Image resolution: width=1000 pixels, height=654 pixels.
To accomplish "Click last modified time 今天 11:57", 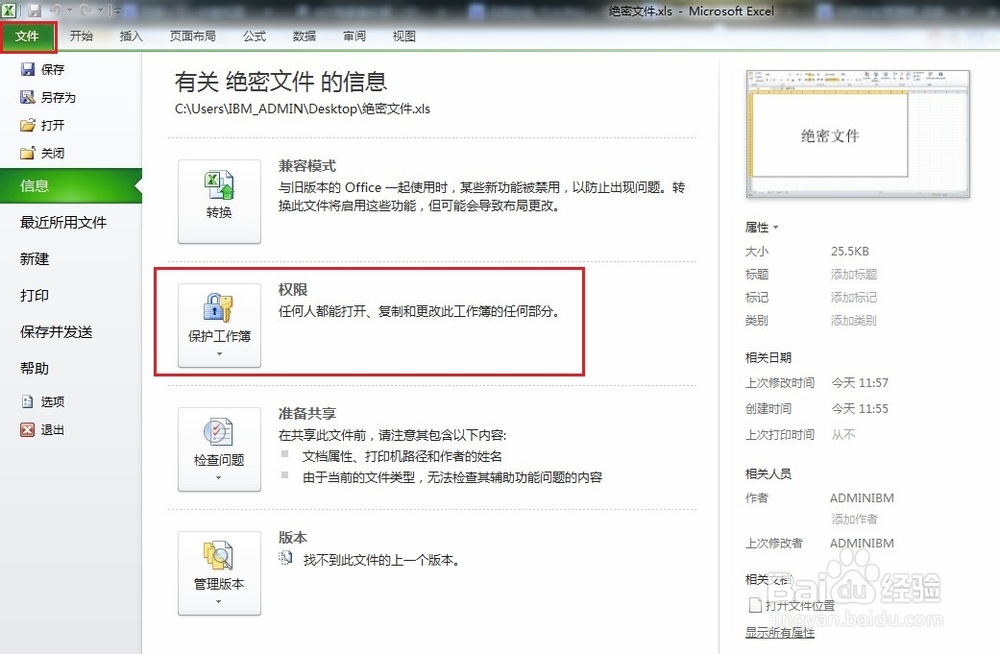I will click(860, 383).
